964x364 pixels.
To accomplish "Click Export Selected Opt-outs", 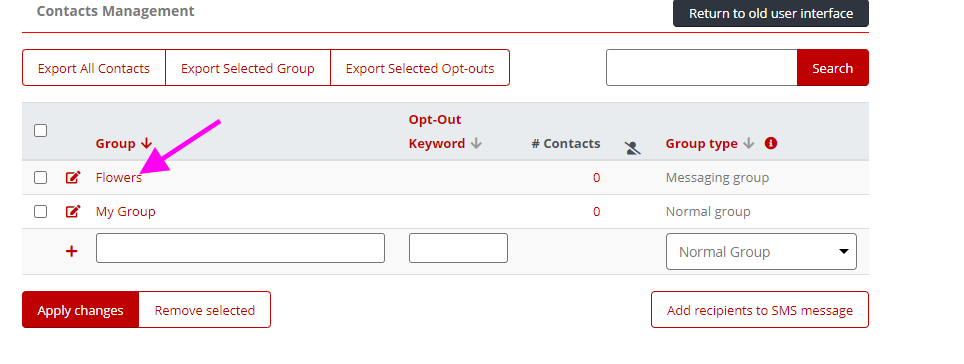I will point(420,68).
